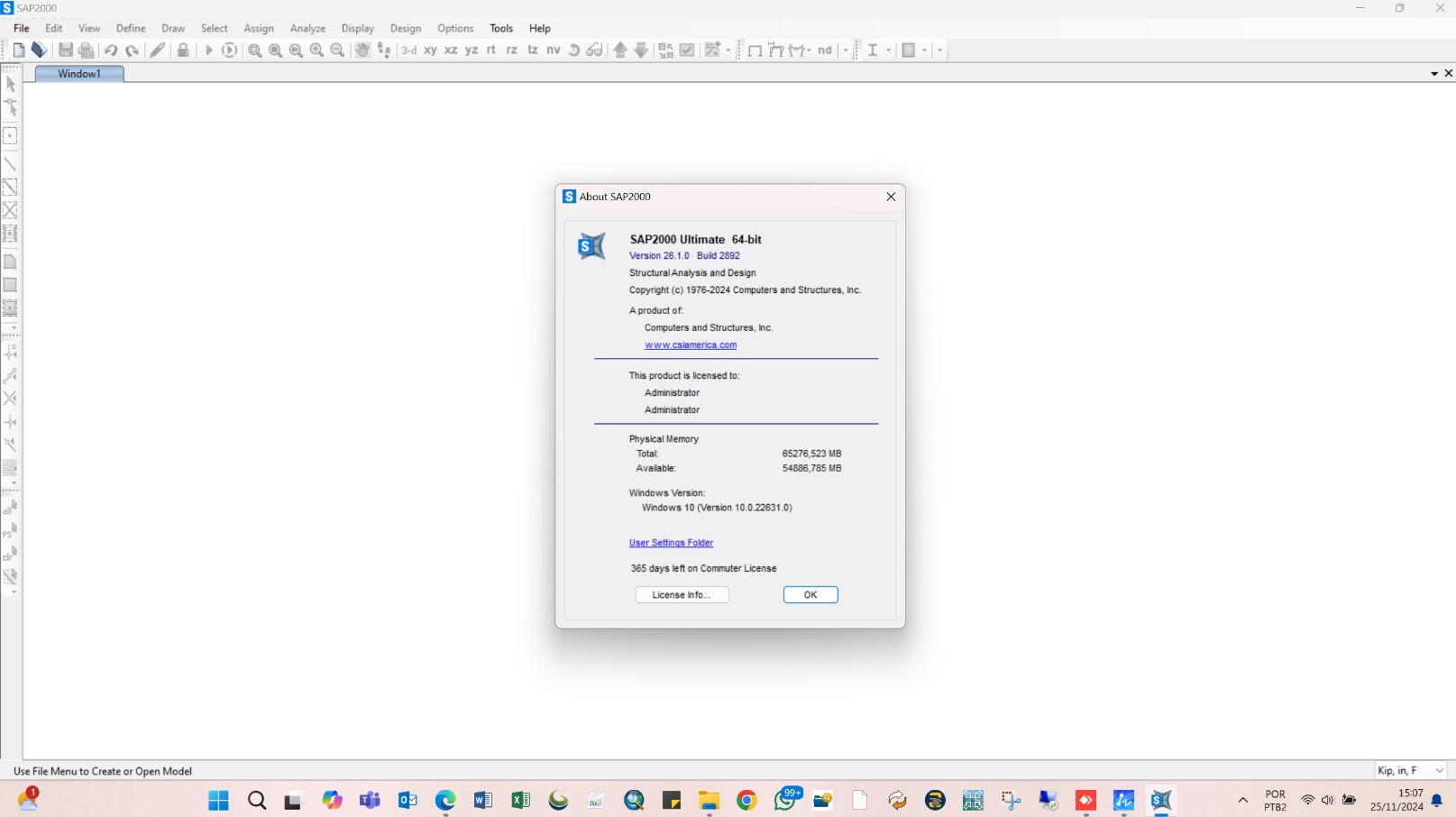The height and width of the screenshot is (817, 1456).
Task: Open Microsoft Edge from taskbar
Action: click(x=445, y=801)
